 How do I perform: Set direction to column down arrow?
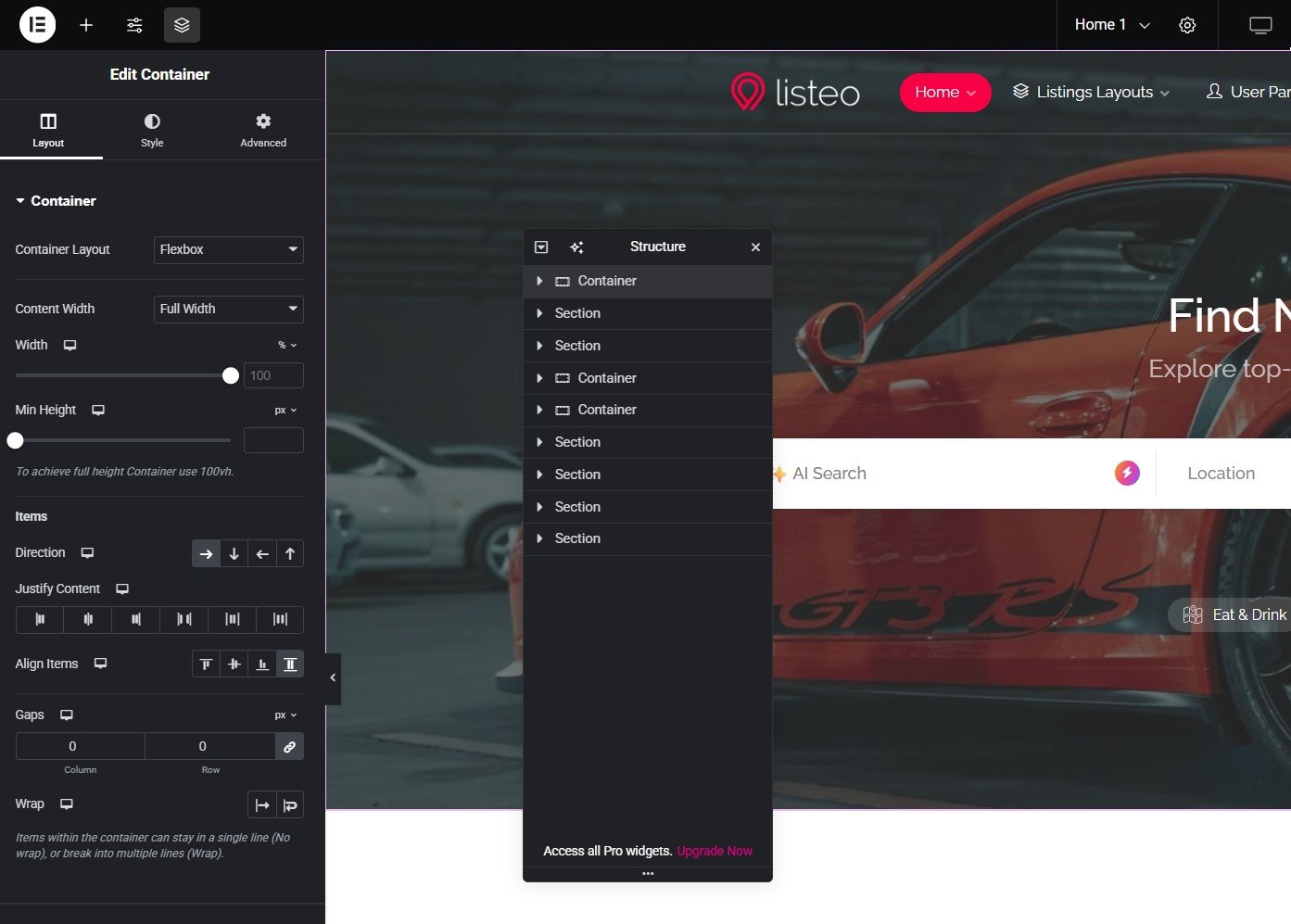pos(234,554)
